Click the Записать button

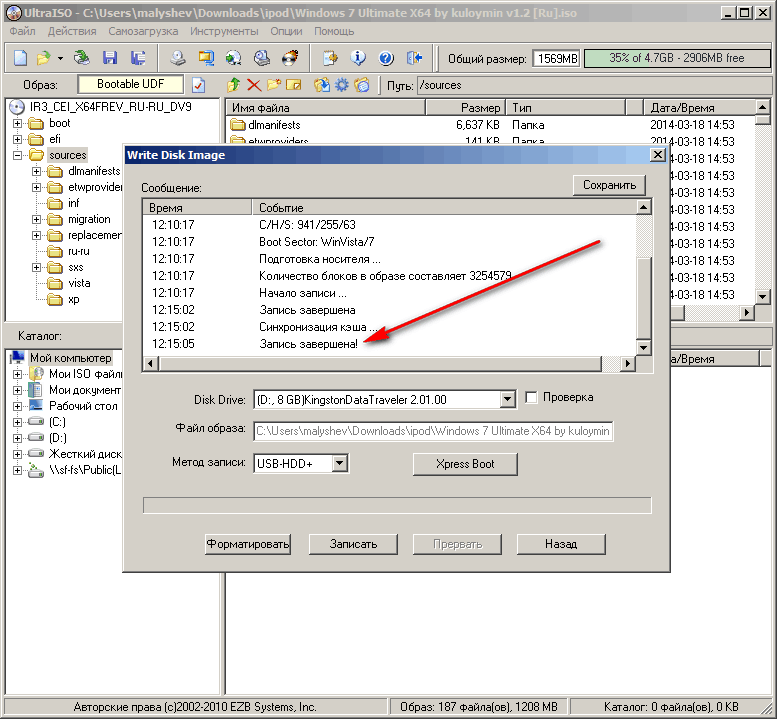coord(353,544)
